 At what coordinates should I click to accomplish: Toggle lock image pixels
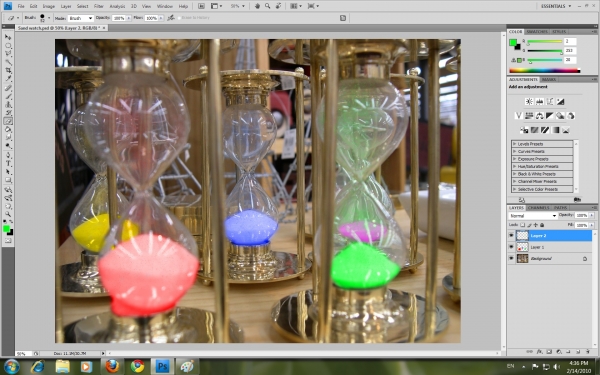(529, 225)
